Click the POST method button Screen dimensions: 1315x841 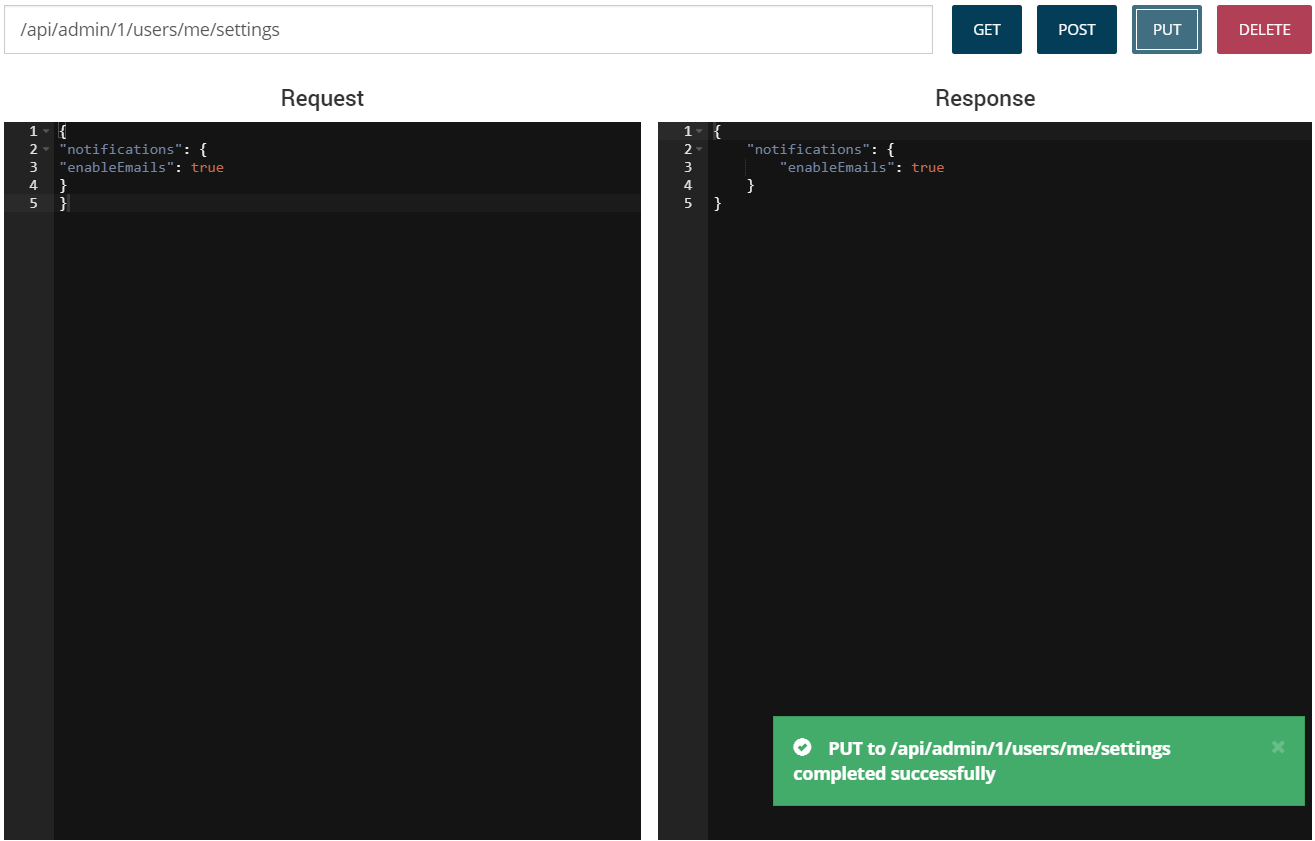(1076, 29)
